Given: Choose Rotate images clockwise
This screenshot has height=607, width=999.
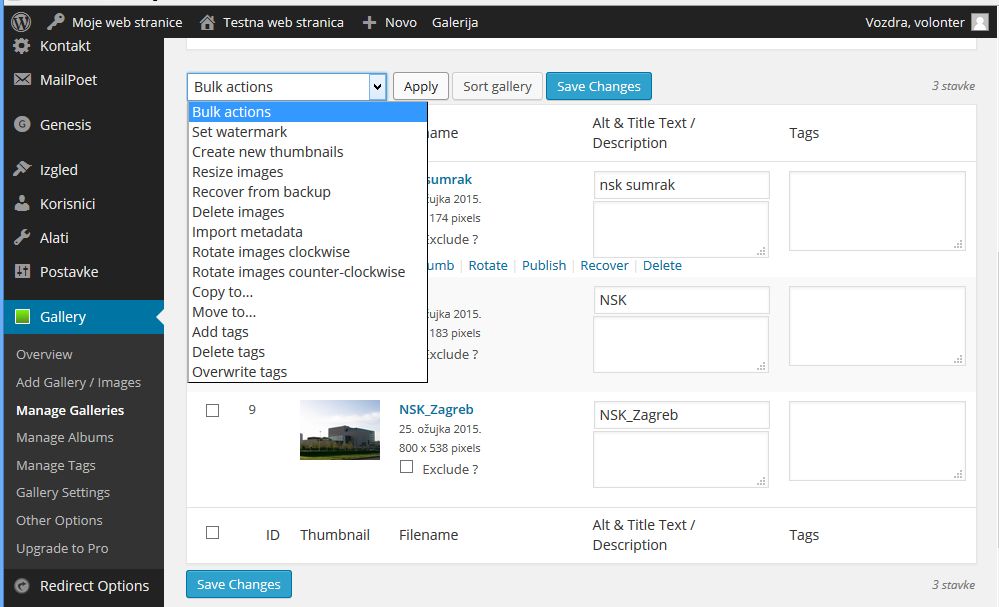Looking at the screenshot, I should pyautogui.click(x=308, y=252).
